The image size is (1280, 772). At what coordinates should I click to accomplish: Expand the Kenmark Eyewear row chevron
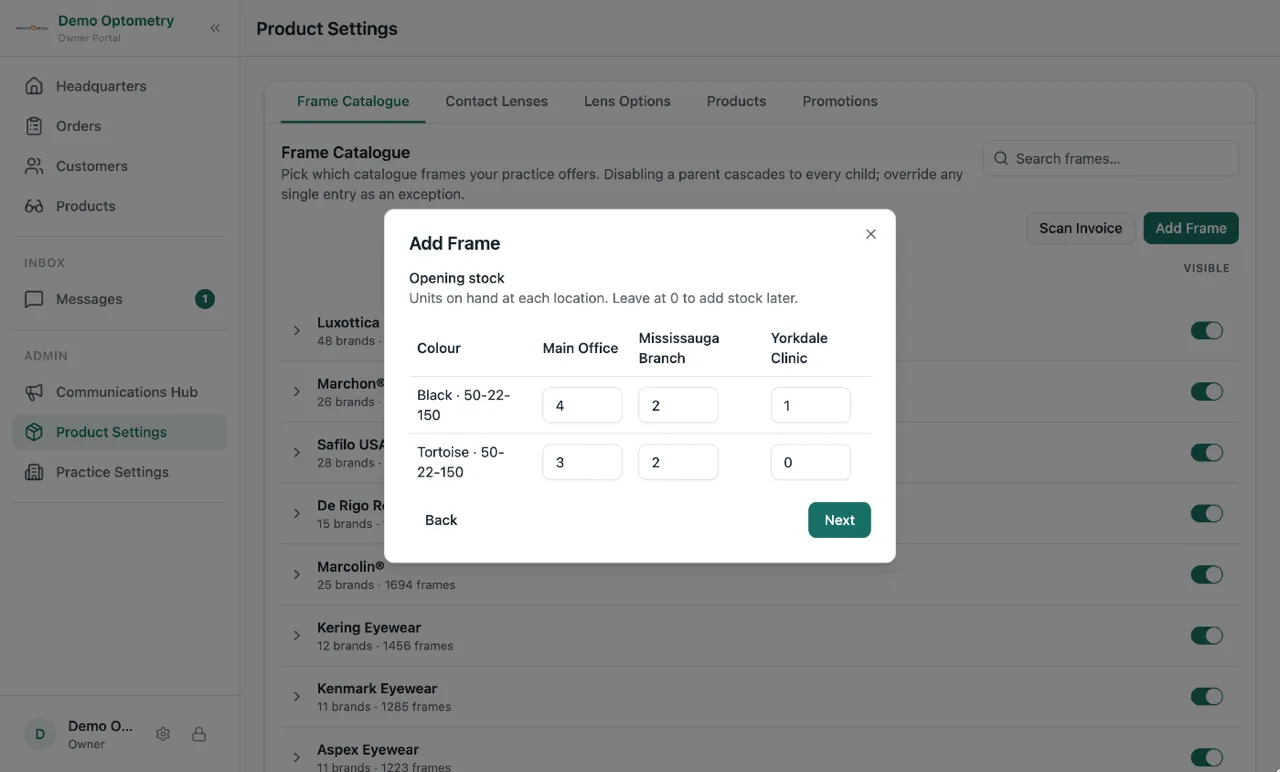click(x=297, y=697)
